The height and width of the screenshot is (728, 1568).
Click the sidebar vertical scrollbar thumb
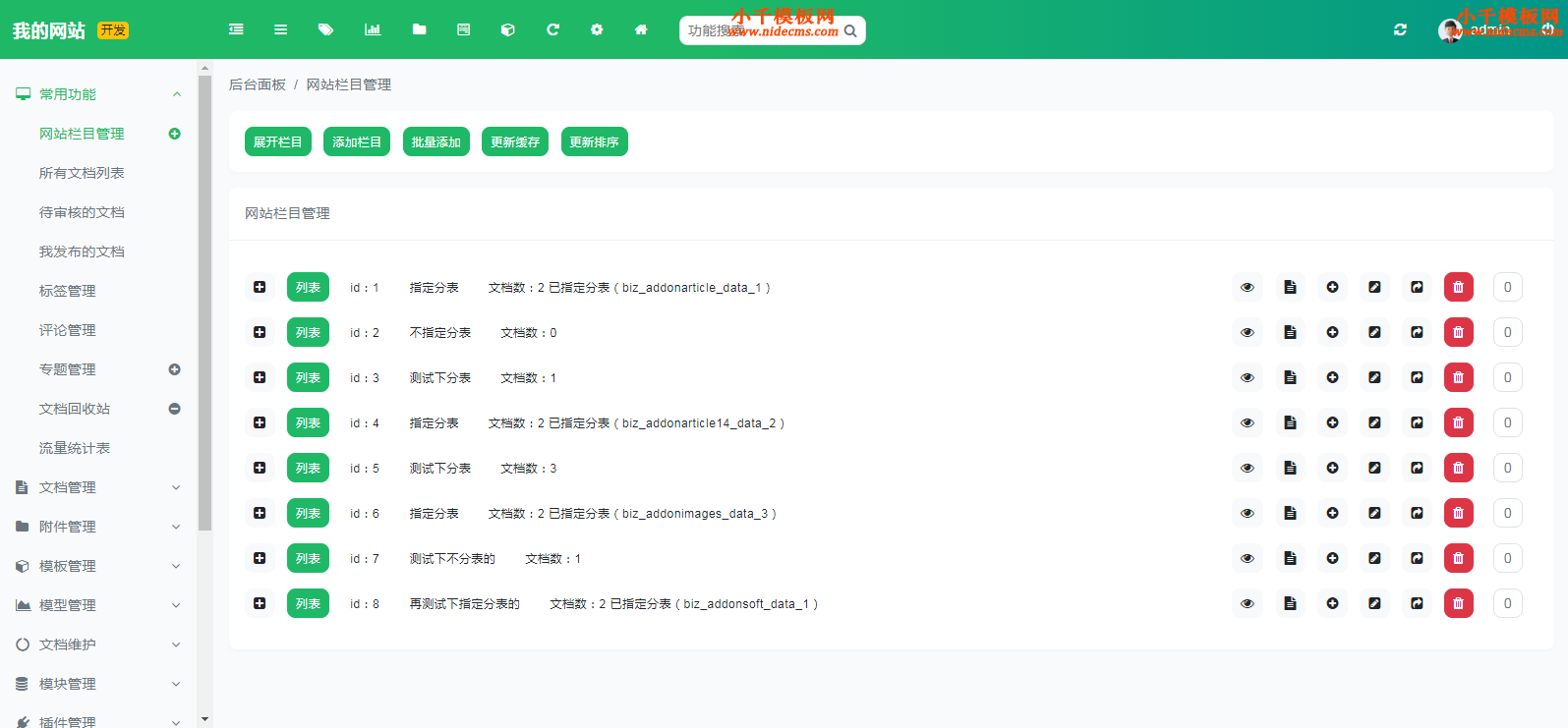coord(204,303)
